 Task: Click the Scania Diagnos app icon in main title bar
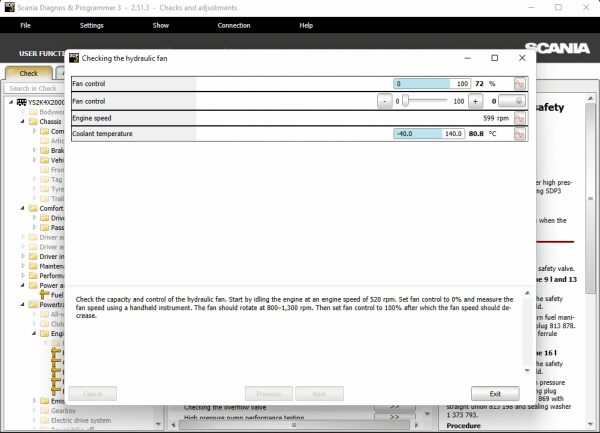(x=10, y=7)
